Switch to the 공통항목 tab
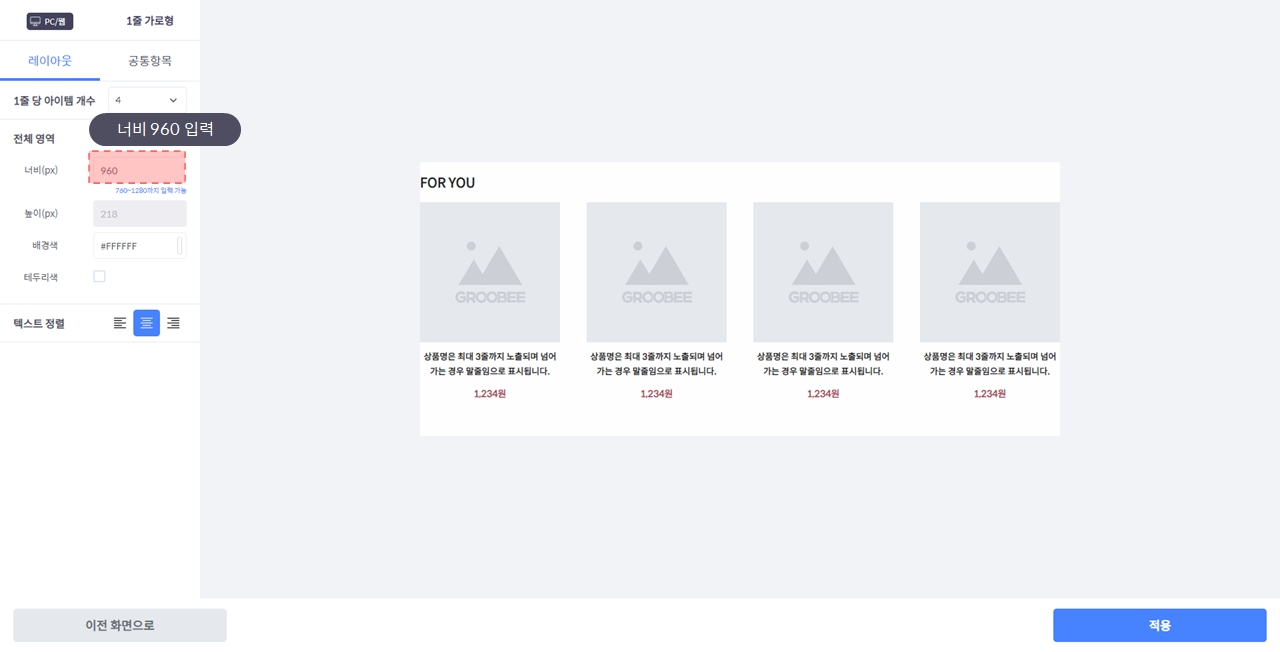 coord(150,61)
